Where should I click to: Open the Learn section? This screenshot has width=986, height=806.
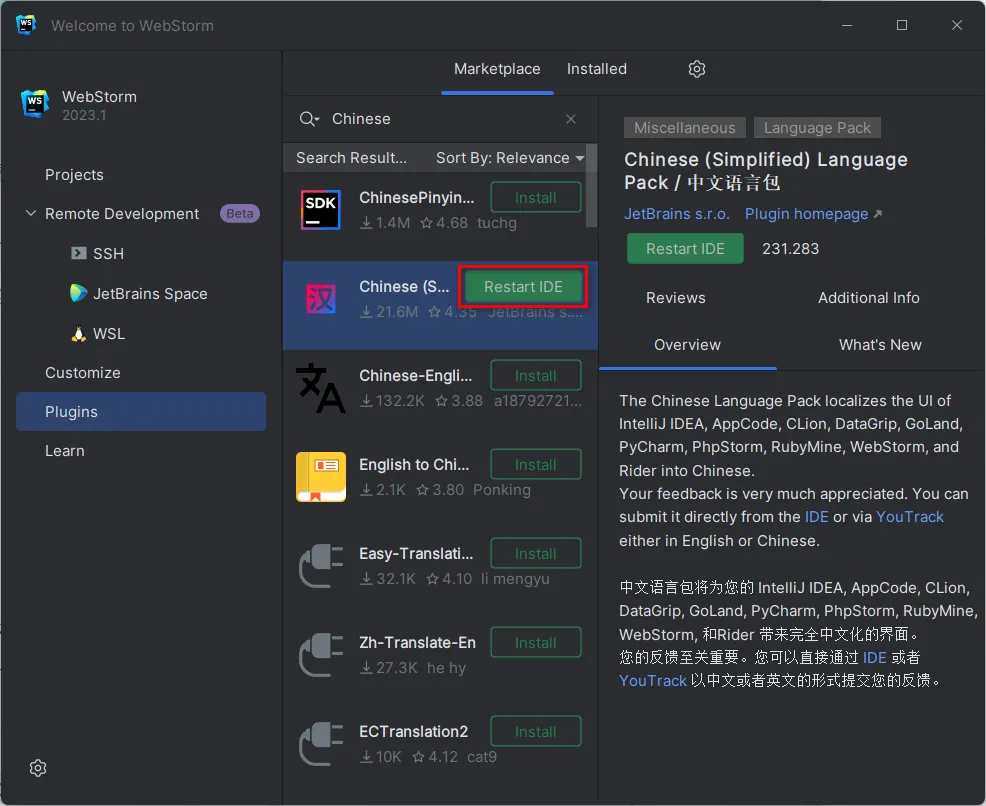tap(64, 451)
